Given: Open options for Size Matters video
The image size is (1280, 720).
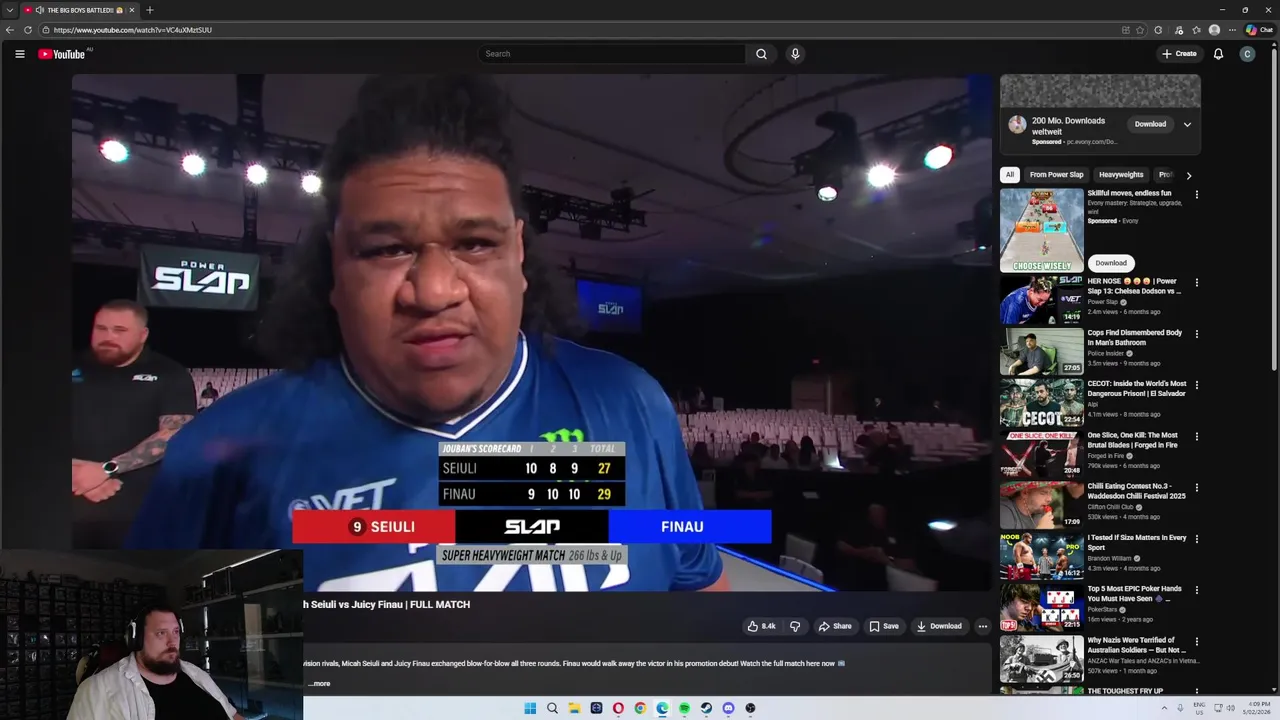Looking at the screenshot, I should (1196, 539).
